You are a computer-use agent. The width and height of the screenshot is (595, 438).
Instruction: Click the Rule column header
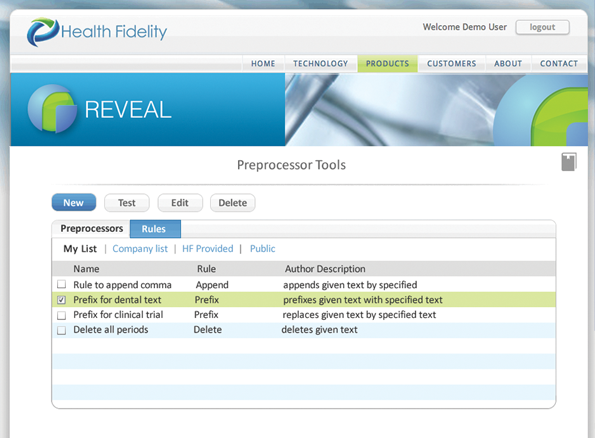(x=206, y=269)
